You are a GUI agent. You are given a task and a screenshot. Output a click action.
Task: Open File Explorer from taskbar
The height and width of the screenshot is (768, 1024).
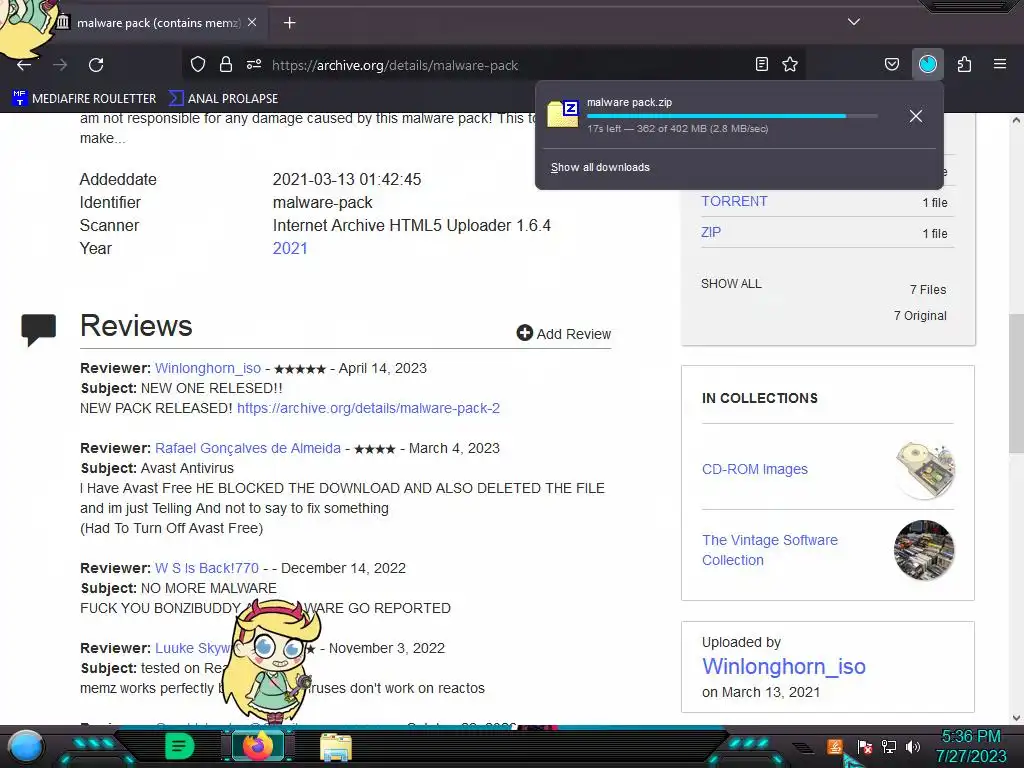point(336,748)
